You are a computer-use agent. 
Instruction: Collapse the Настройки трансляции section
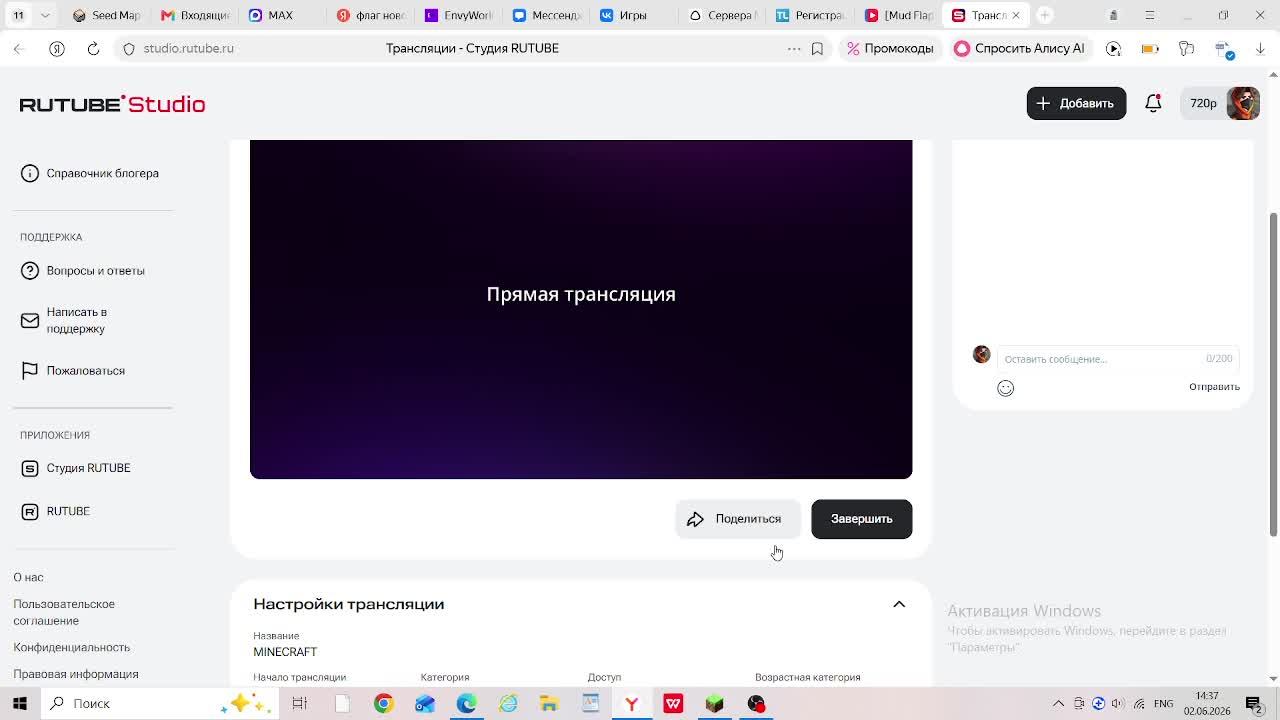[x=899, y=604]
